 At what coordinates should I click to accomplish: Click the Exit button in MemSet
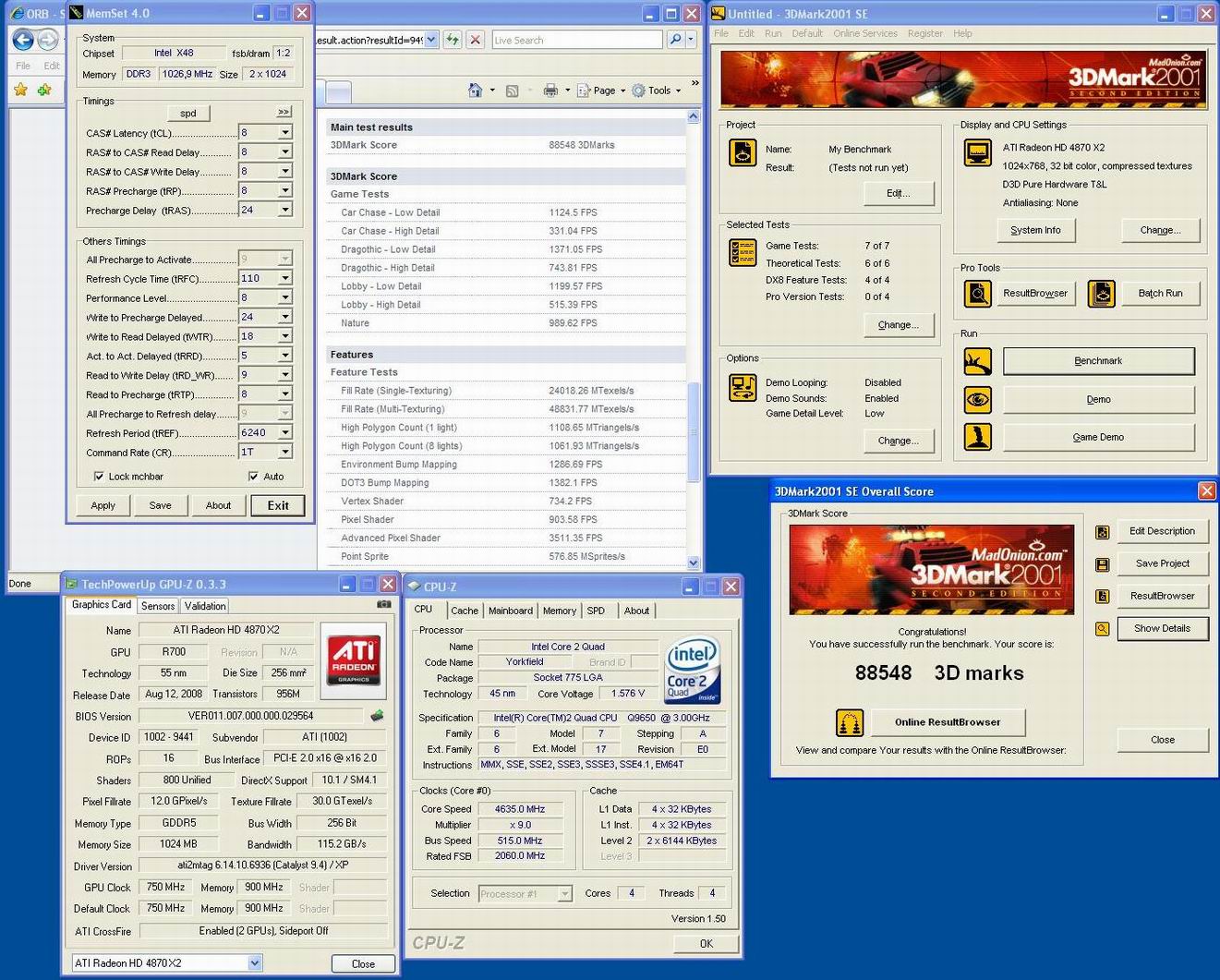click(x=278, y=505)
